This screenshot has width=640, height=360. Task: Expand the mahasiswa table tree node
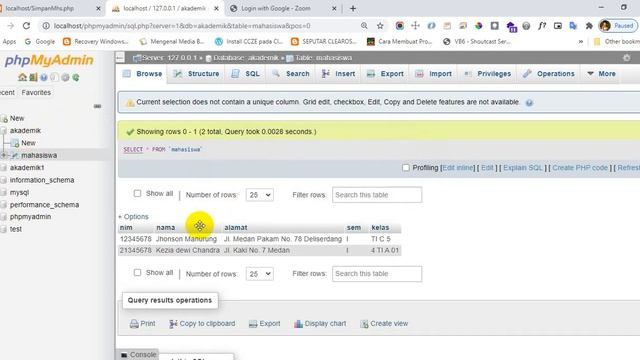(4, 156)
